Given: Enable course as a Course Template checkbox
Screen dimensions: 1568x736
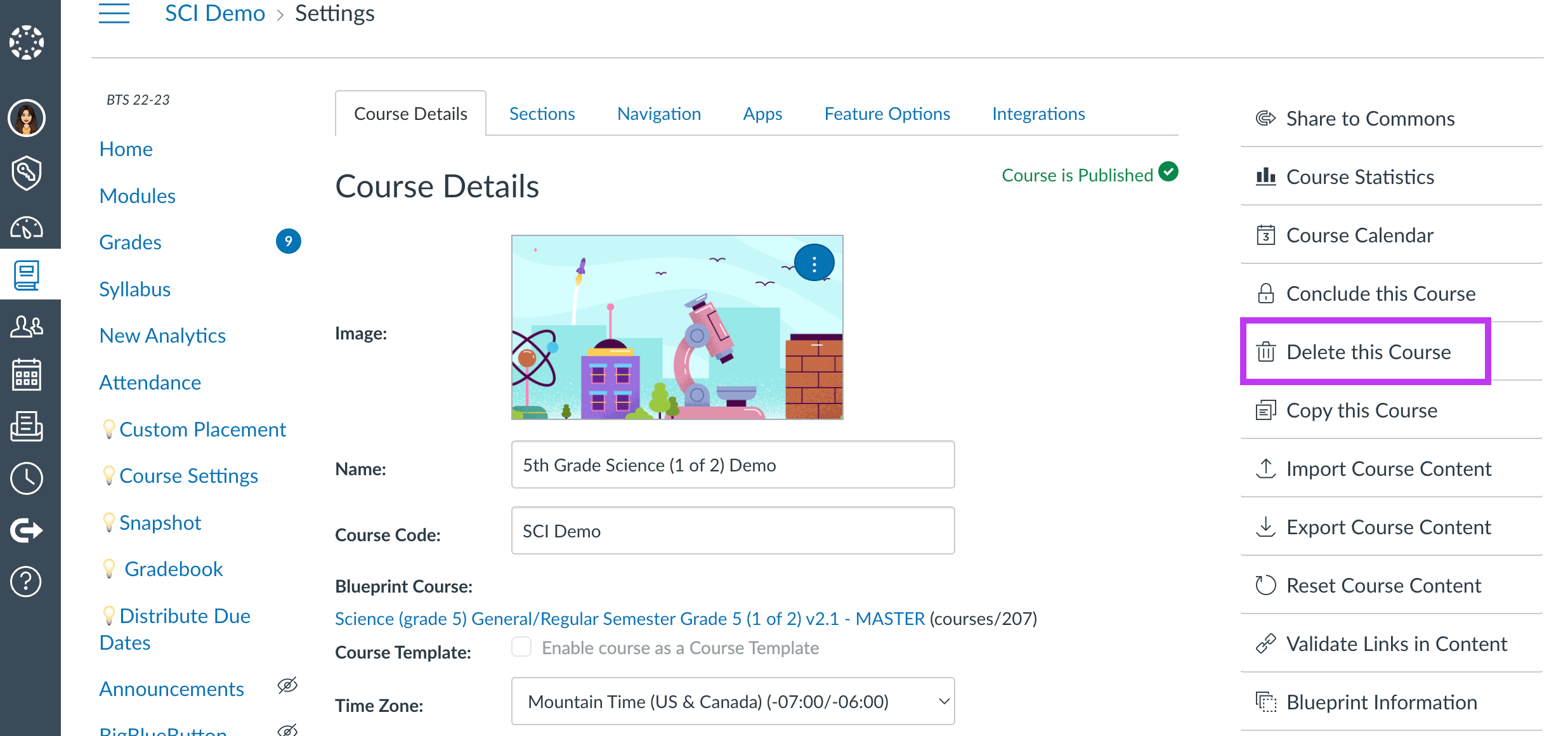Looking at the screenshot, I should (x=521, y=647).
